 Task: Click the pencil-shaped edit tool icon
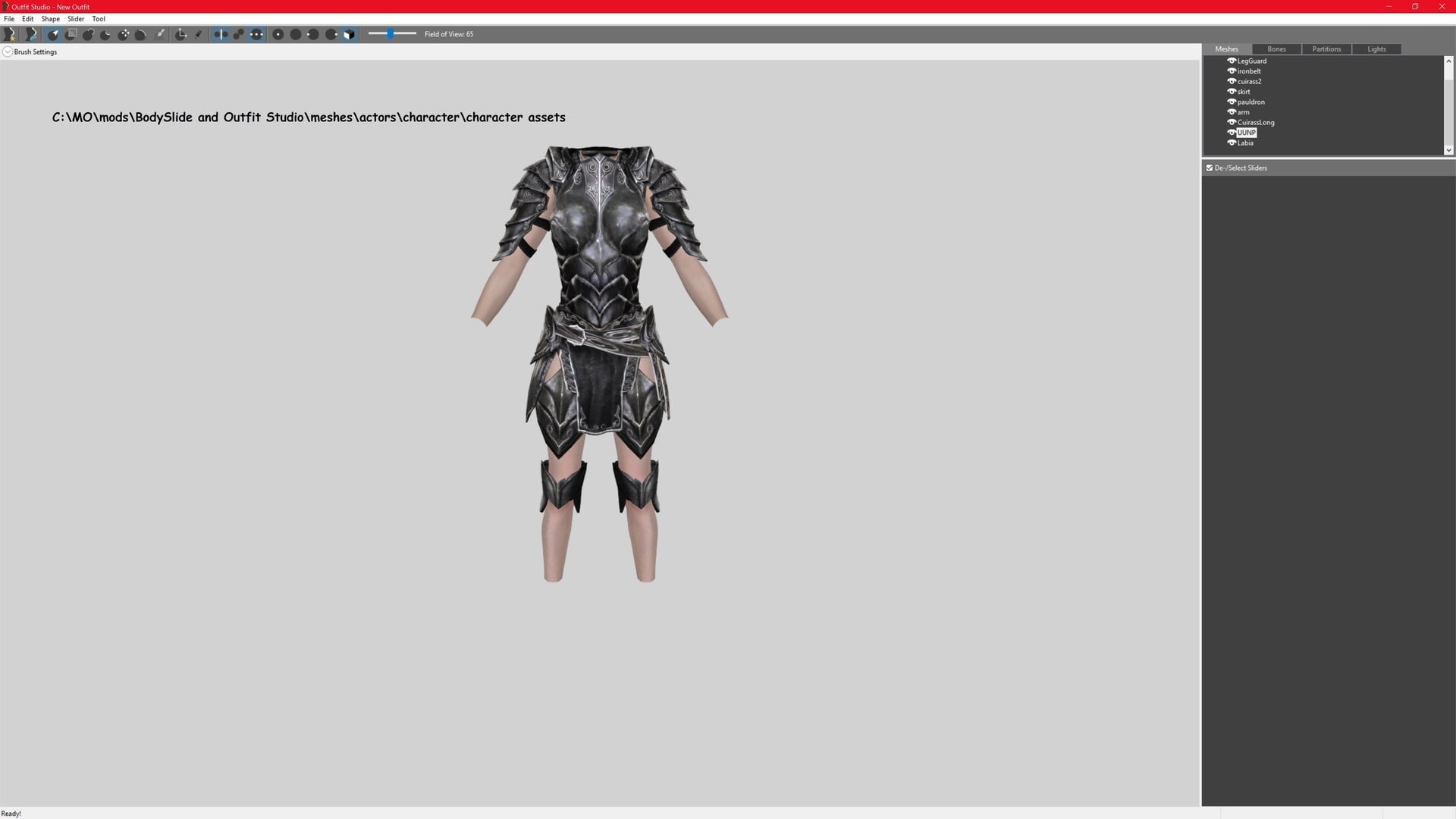(x=199, y=34)
